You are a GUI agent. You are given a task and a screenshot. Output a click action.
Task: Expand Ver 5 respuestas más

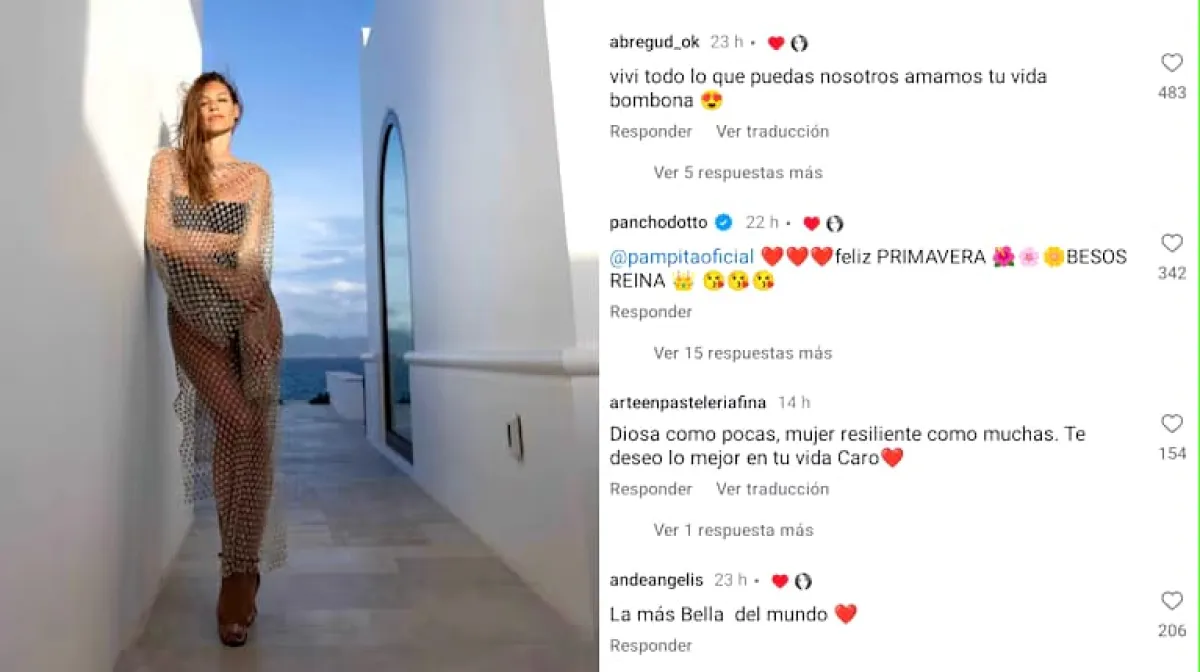tap(738, 172)
